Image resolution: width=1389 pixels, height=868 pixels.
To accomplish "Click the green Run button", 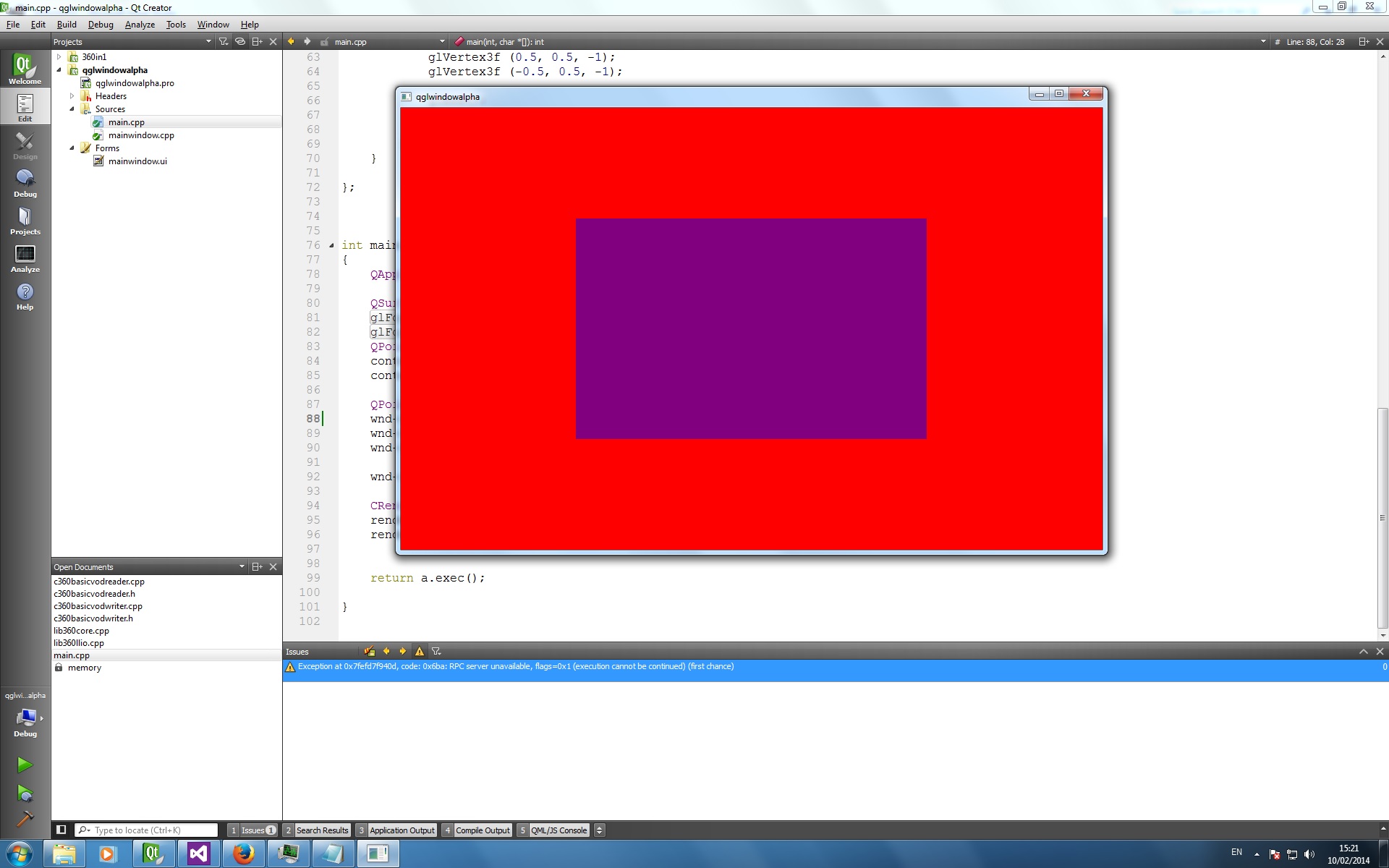I will click(x=25, y=765).
